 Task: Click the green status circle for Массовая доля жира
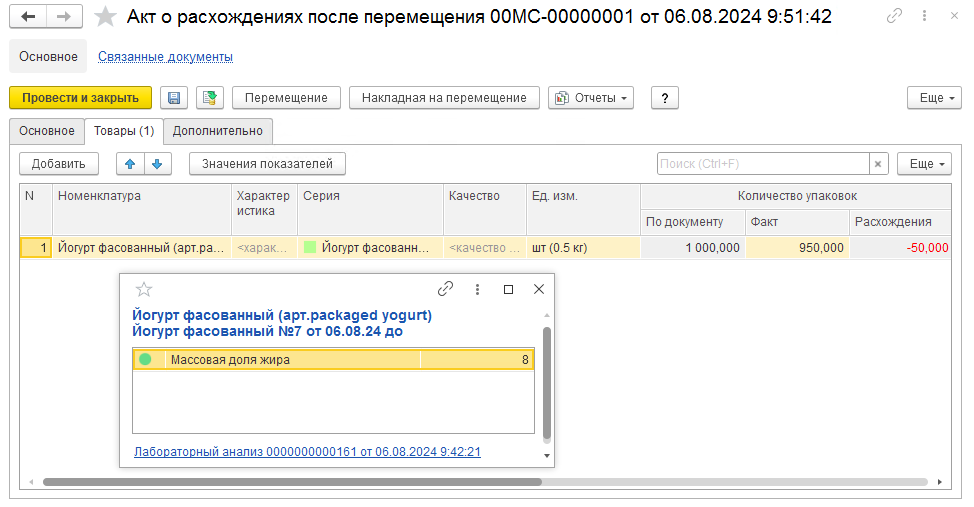(x=145, y=359)
